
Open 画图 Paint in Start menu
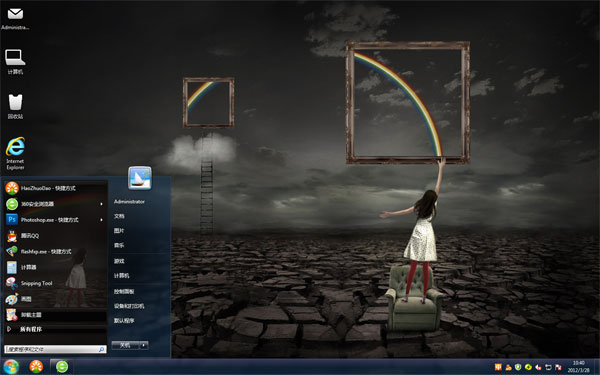coord(55,299)
